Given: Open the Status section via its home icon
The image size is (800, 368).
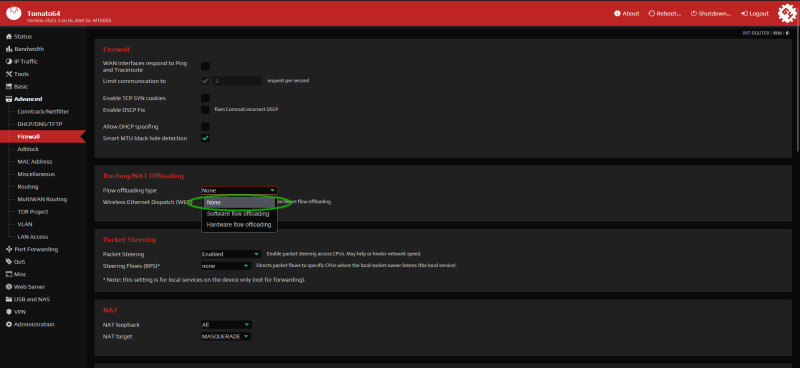Looking at the screenshot, I should click(9, 37).
